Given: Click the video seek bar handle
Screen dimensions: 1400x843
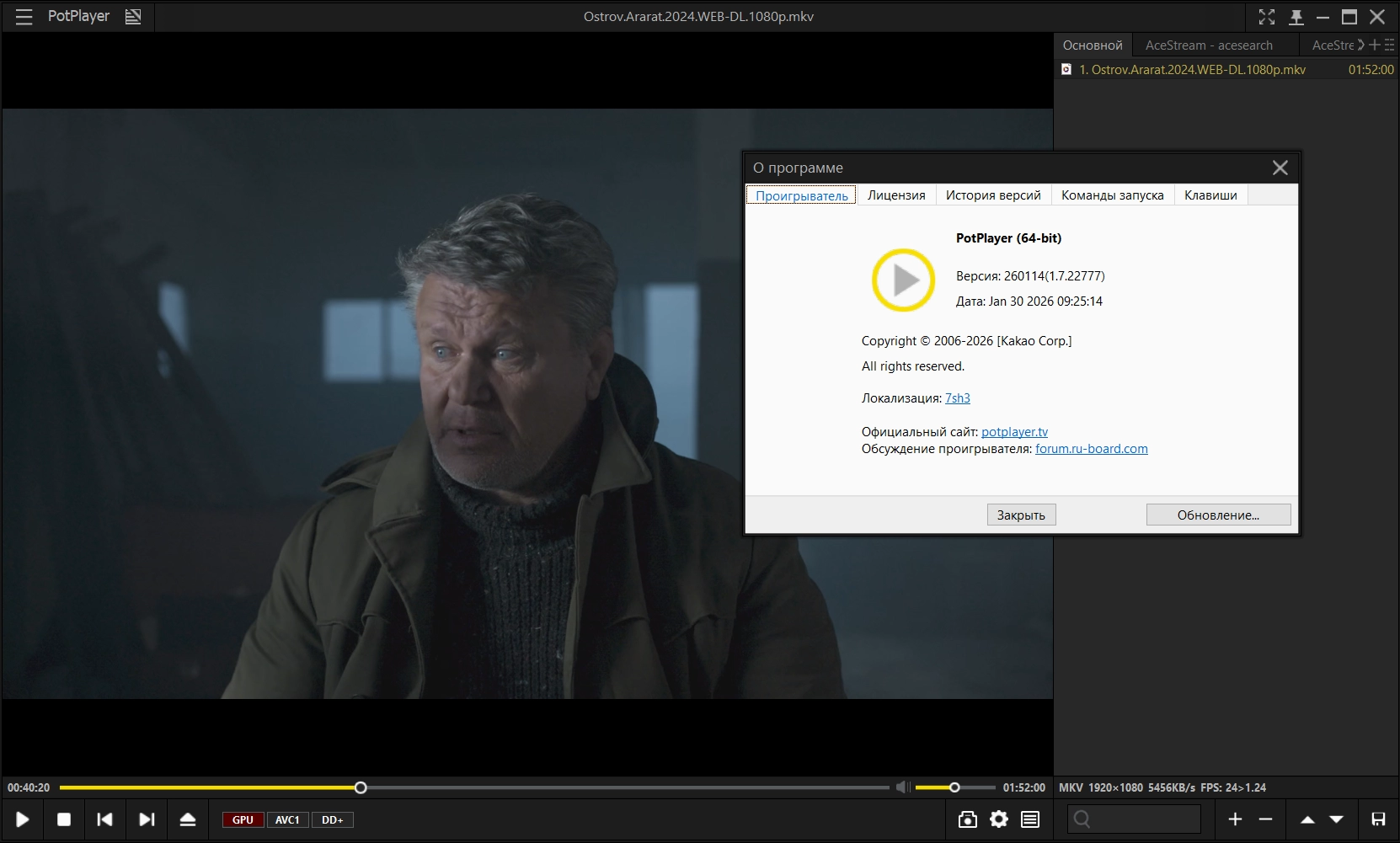Looking at the screenshot, I should click(x=361, y=787).
